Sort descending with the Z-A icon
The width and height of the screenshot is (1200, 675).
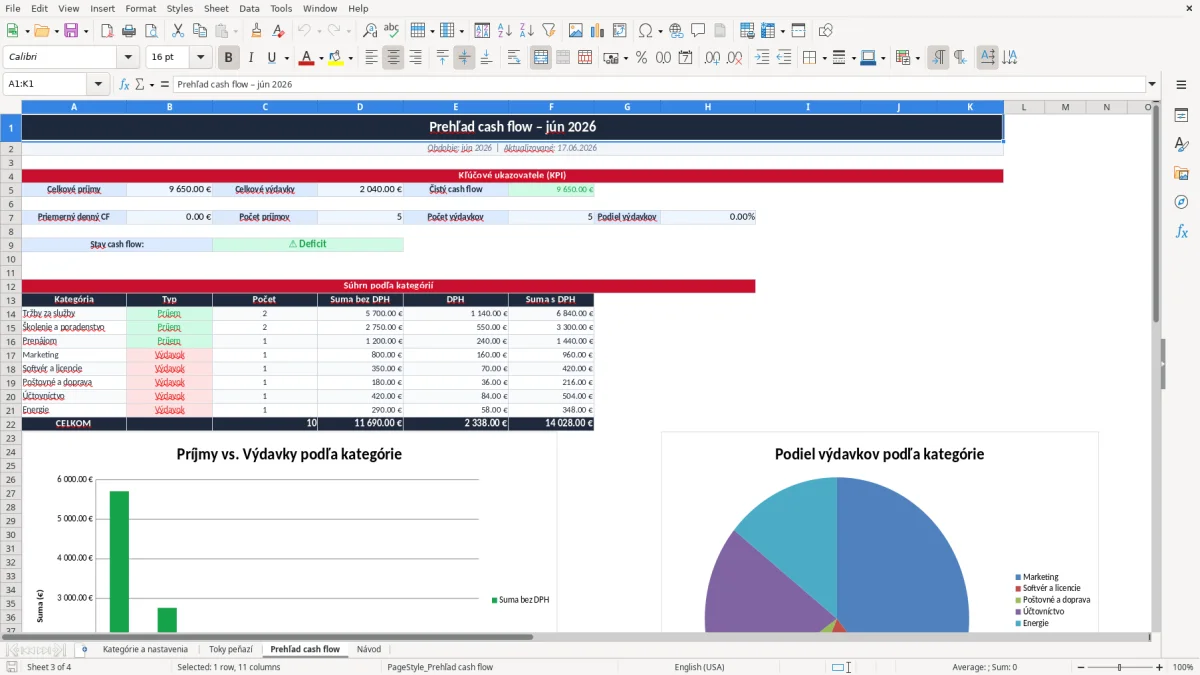click(526, 31)
